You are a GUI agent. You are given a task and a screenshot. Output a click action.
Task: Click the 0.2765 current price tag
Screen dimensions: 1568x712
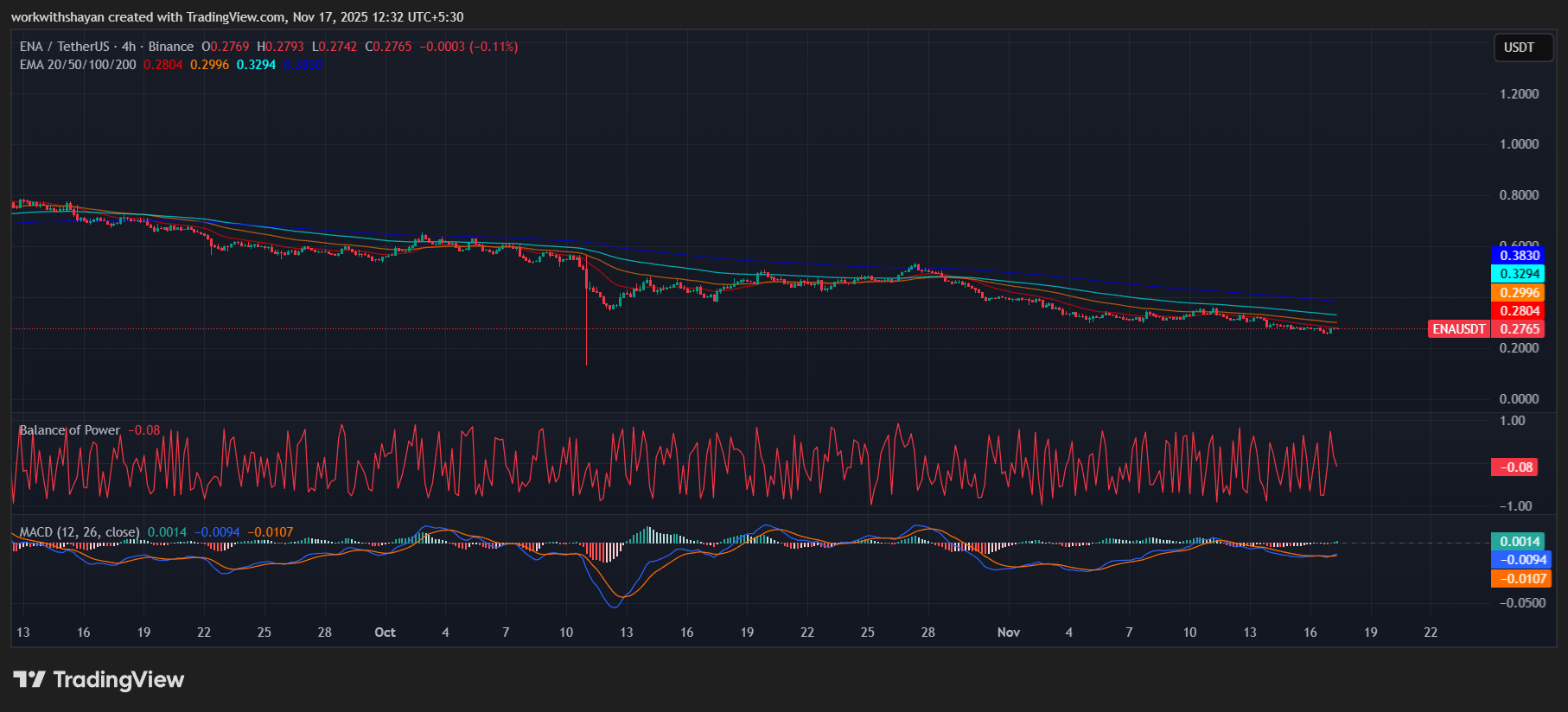click(1520, 329)
